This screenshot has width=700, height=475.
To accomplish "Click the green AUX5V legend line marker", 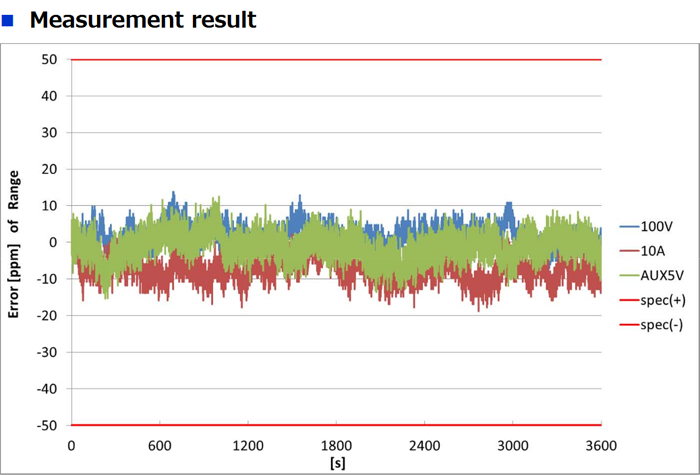I will point(629,276).
